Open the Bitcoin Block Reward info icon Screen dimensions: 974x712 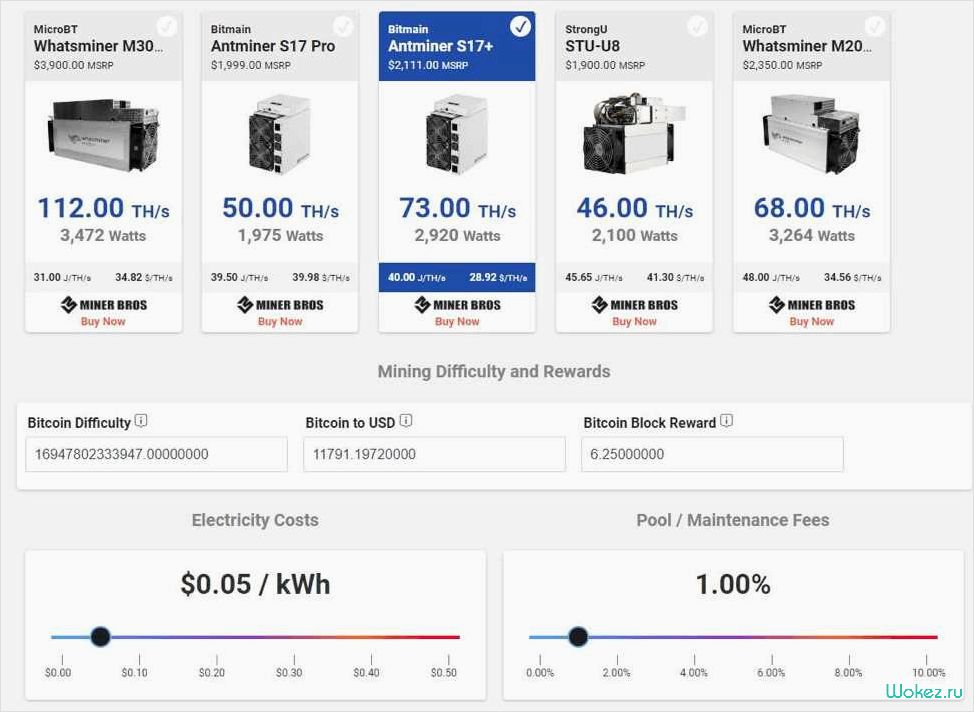click(x=726, y=421)
